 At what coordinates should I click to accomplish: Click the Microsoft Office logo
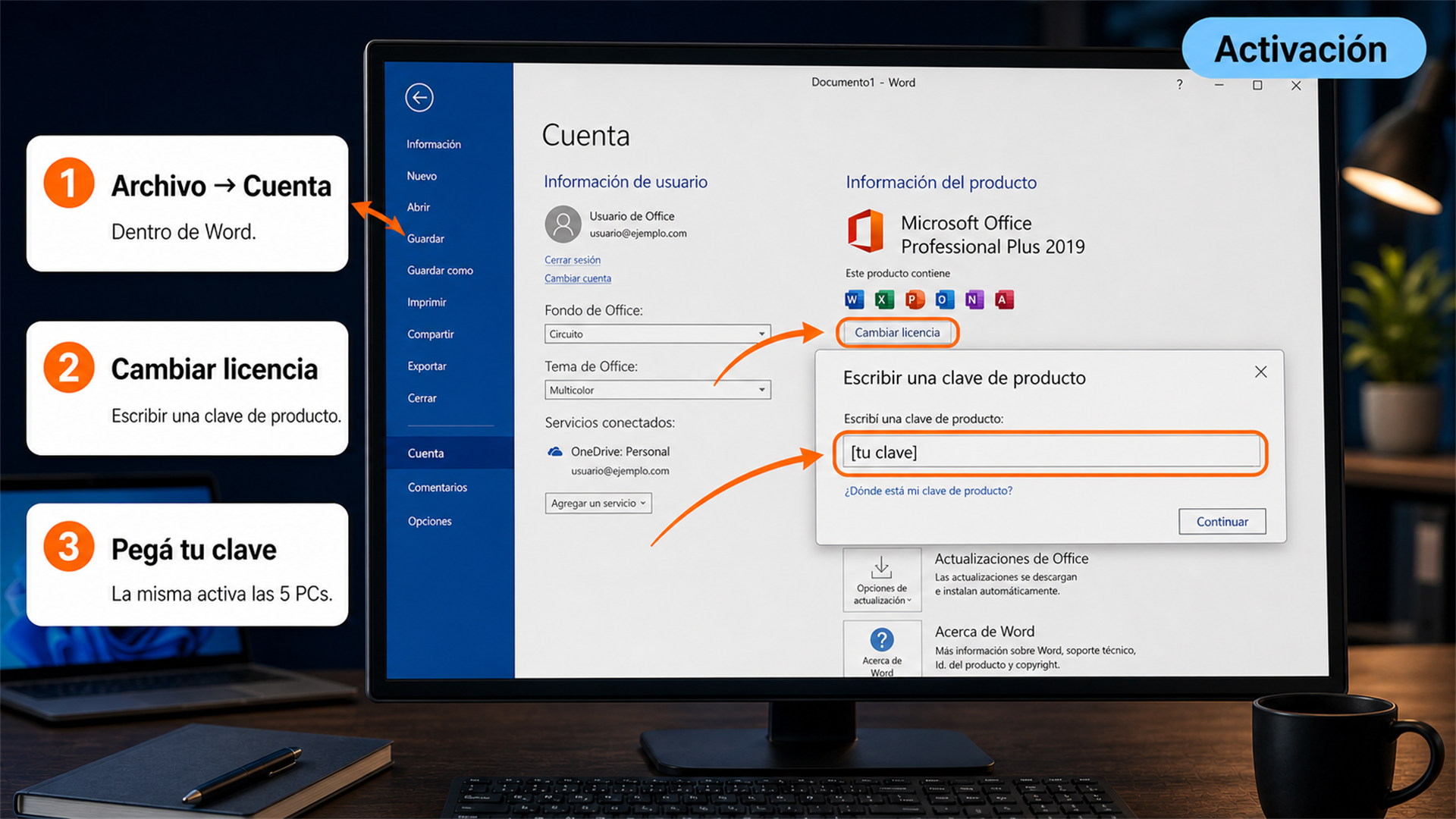[x=865, y=231]
